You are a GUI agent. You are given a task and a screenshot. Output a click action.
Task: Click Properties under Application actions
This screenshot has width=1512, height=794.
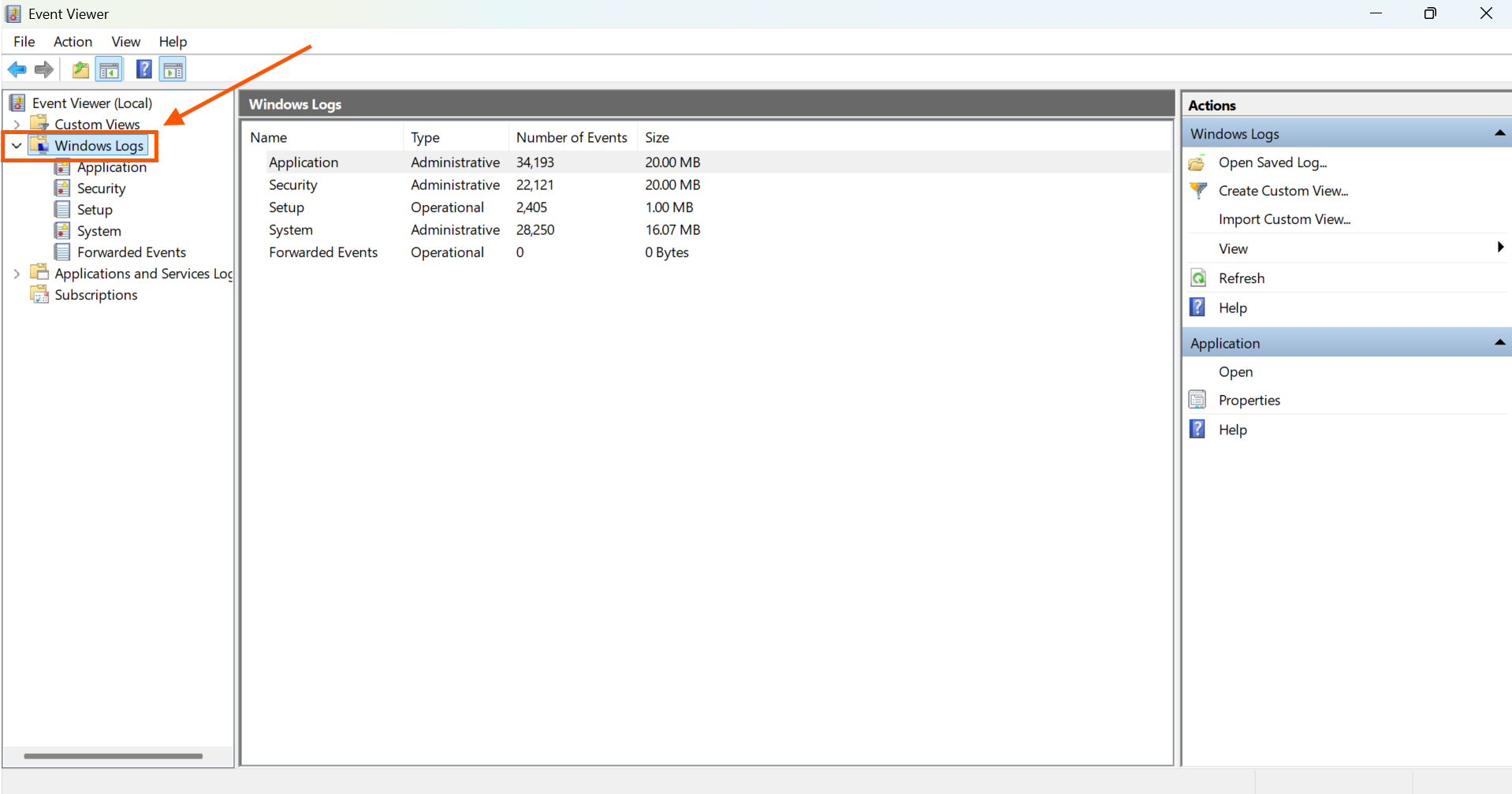click(x=1249, y=400)
